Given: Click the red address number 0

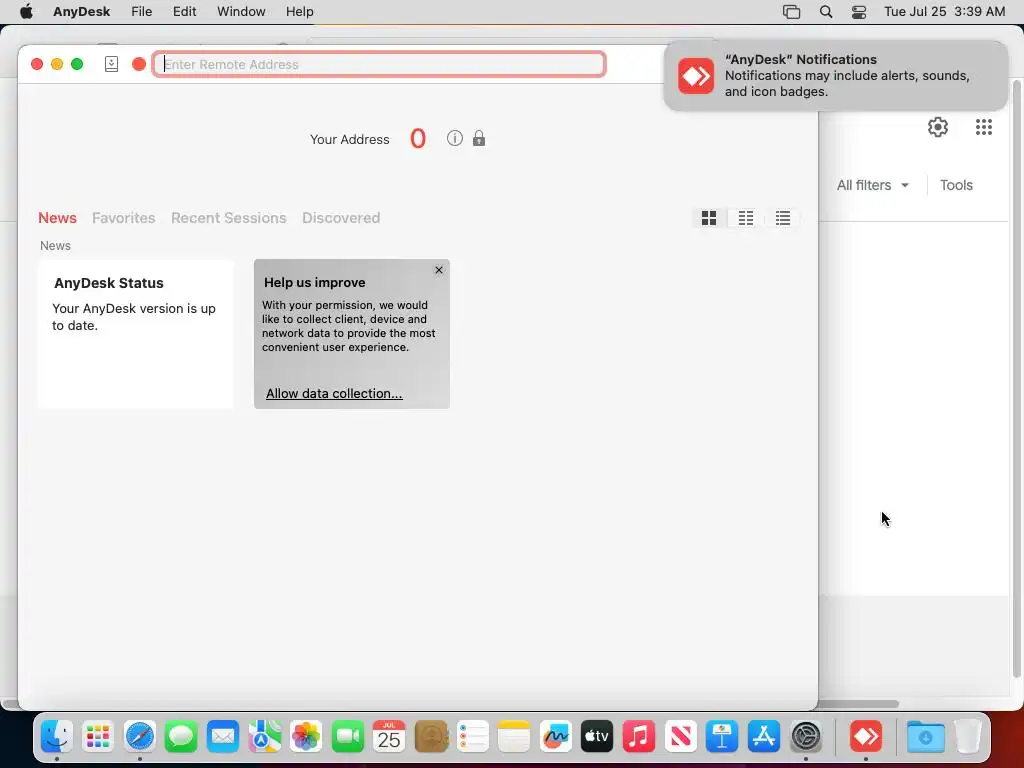Looking at the screenshot, I should point(418,138).
